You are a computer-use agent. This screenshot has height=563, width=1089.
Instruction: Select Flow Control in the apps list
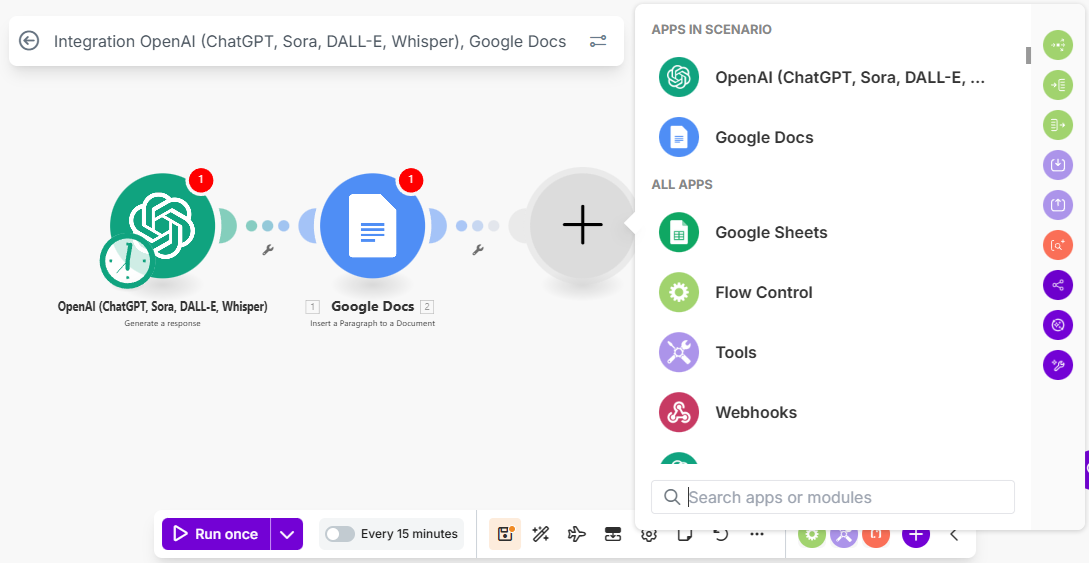tap(763, 292)
